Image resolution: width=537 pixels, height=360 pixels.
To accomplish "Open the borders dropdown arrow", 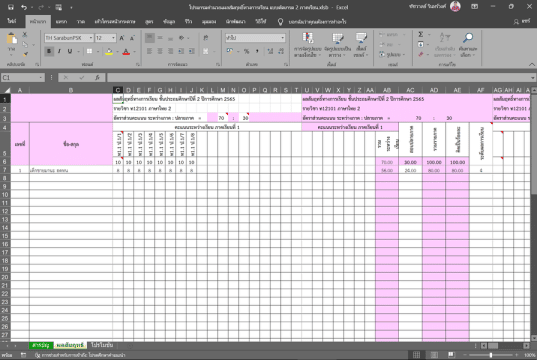I will pos(98,52).
